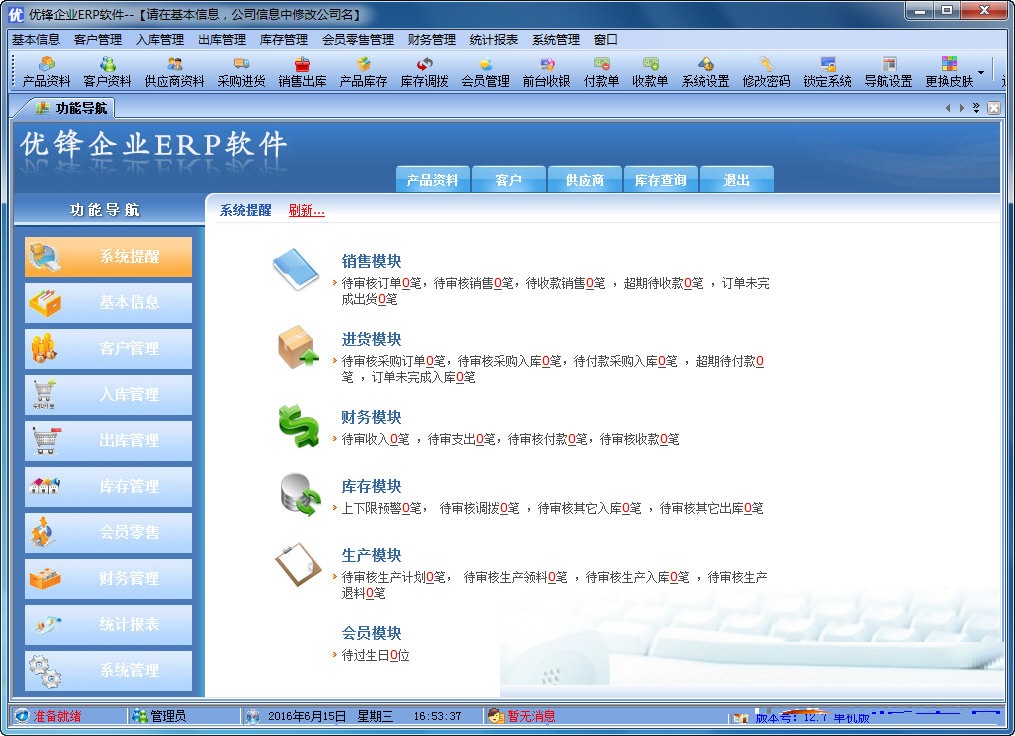Open 统计报表 menu in menu bar

click(x=493, y=39)
